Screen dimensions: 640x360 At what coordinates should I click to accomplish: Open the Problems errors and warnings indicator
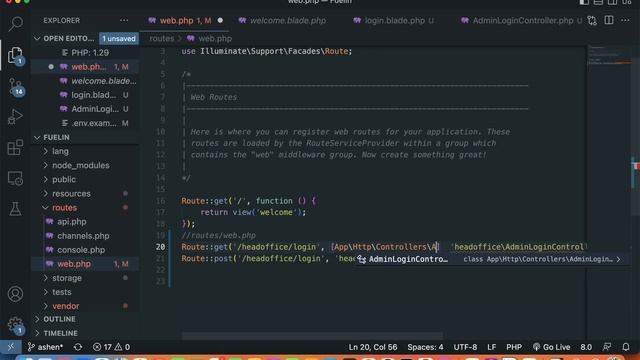tap(111, 347)
